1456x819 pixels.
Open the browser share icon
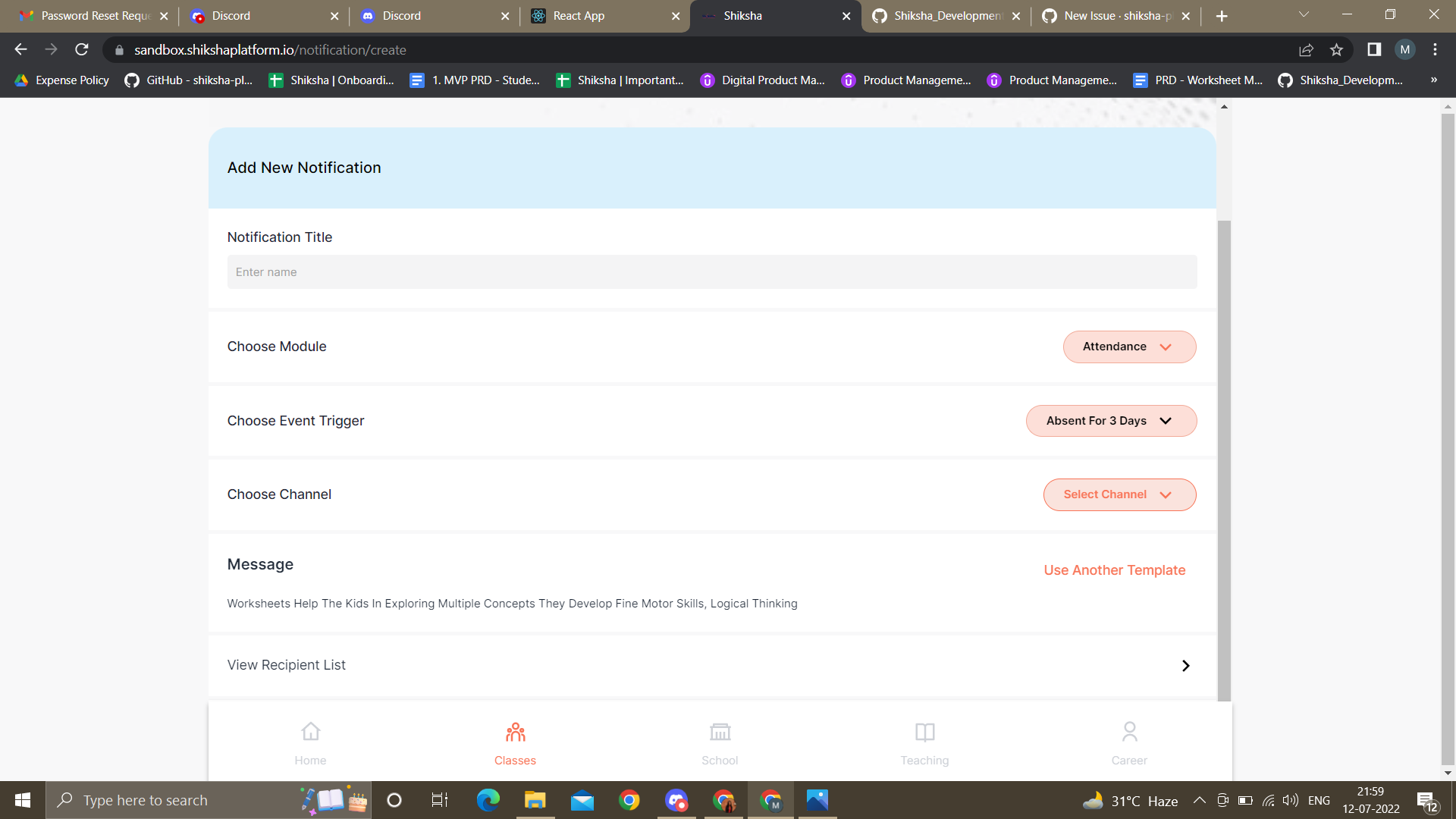point(1306,49)
